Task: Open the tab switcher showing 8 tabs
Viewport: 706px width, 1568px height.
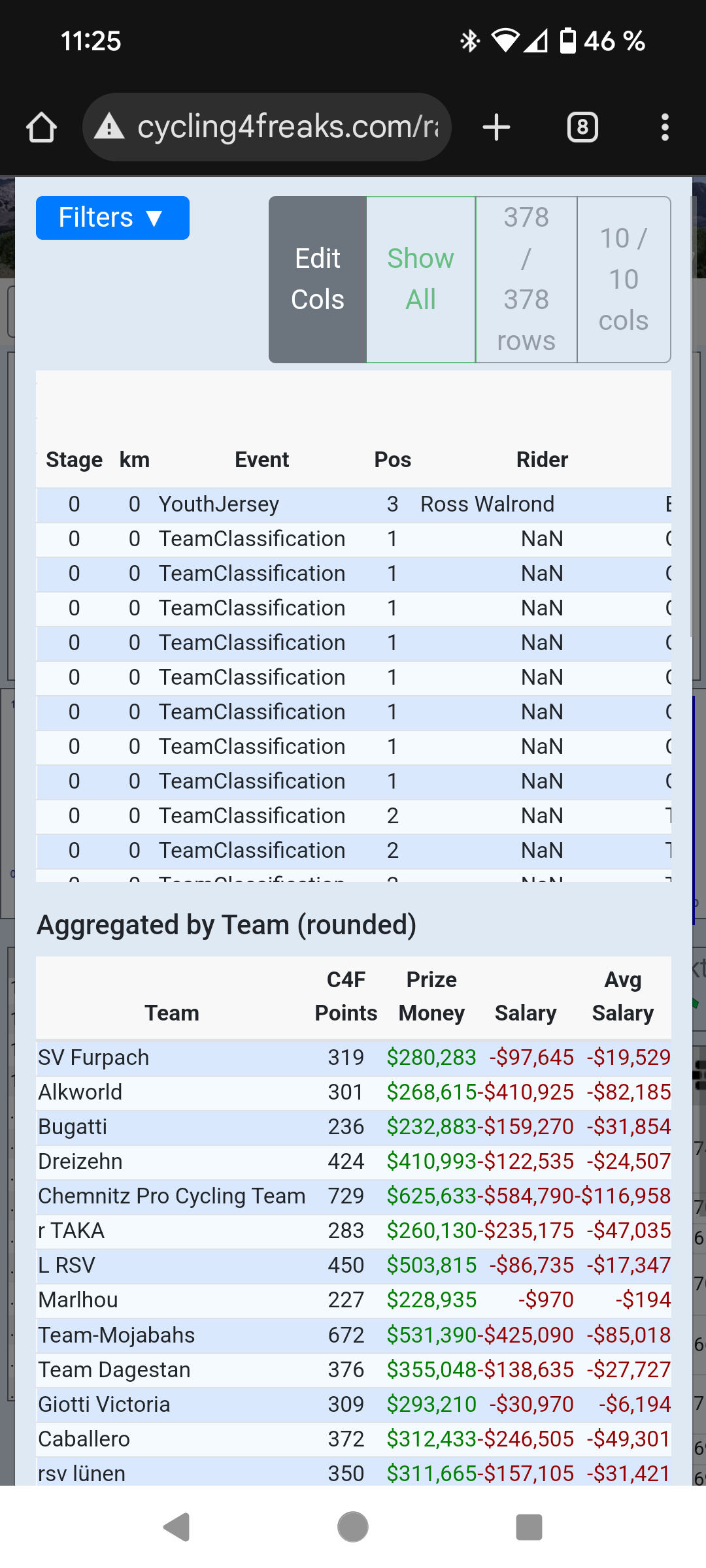Action: (582, 127)
